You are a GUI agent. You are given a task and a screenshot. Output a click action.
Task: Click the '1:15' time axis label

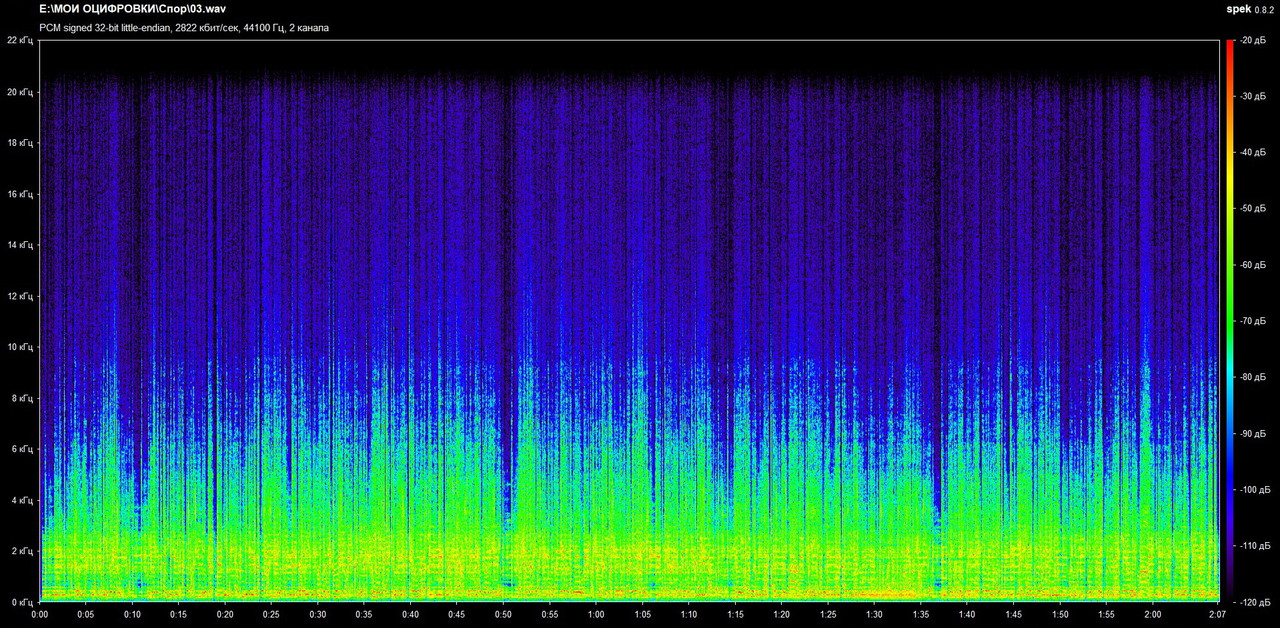tap(736, 615)
